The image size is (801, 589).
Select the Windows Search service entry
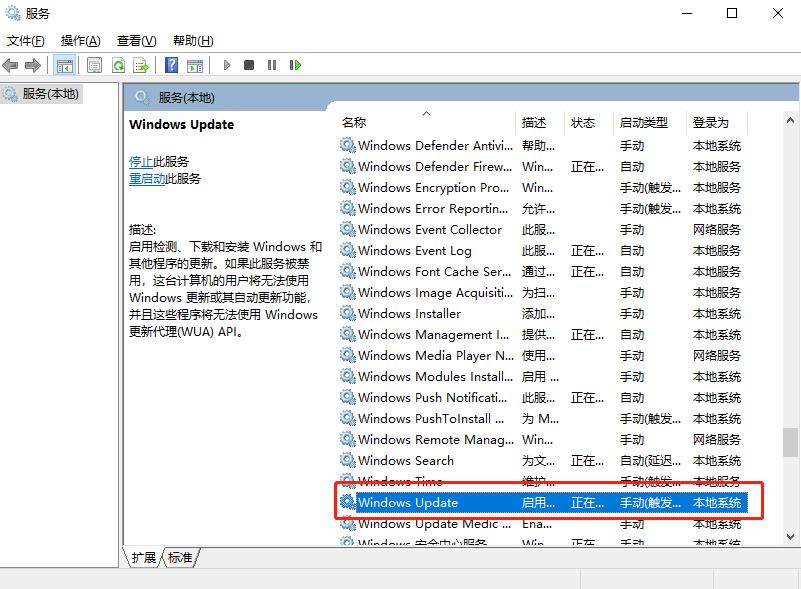click(408, 460)
